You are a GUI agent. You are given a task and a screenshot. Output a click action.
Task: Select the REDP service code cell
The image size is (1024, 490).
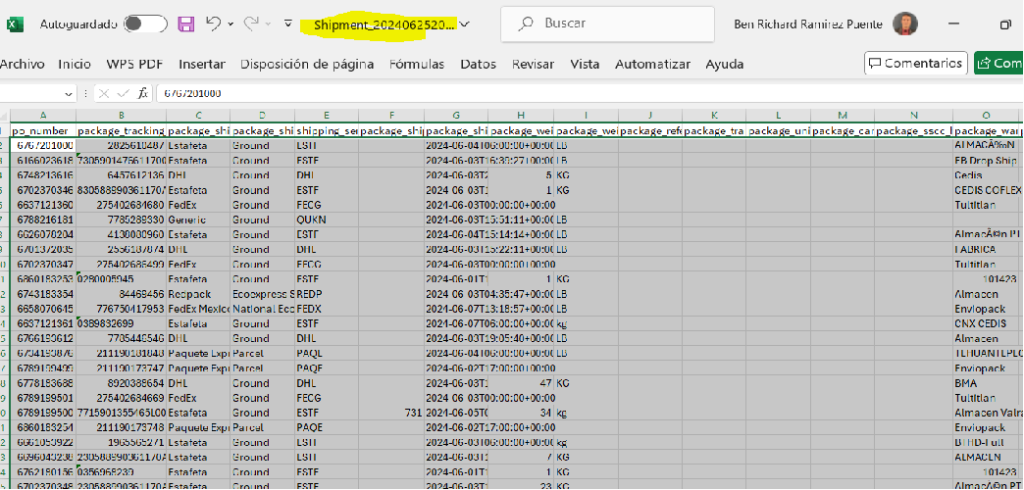click(x=327, y=294)
